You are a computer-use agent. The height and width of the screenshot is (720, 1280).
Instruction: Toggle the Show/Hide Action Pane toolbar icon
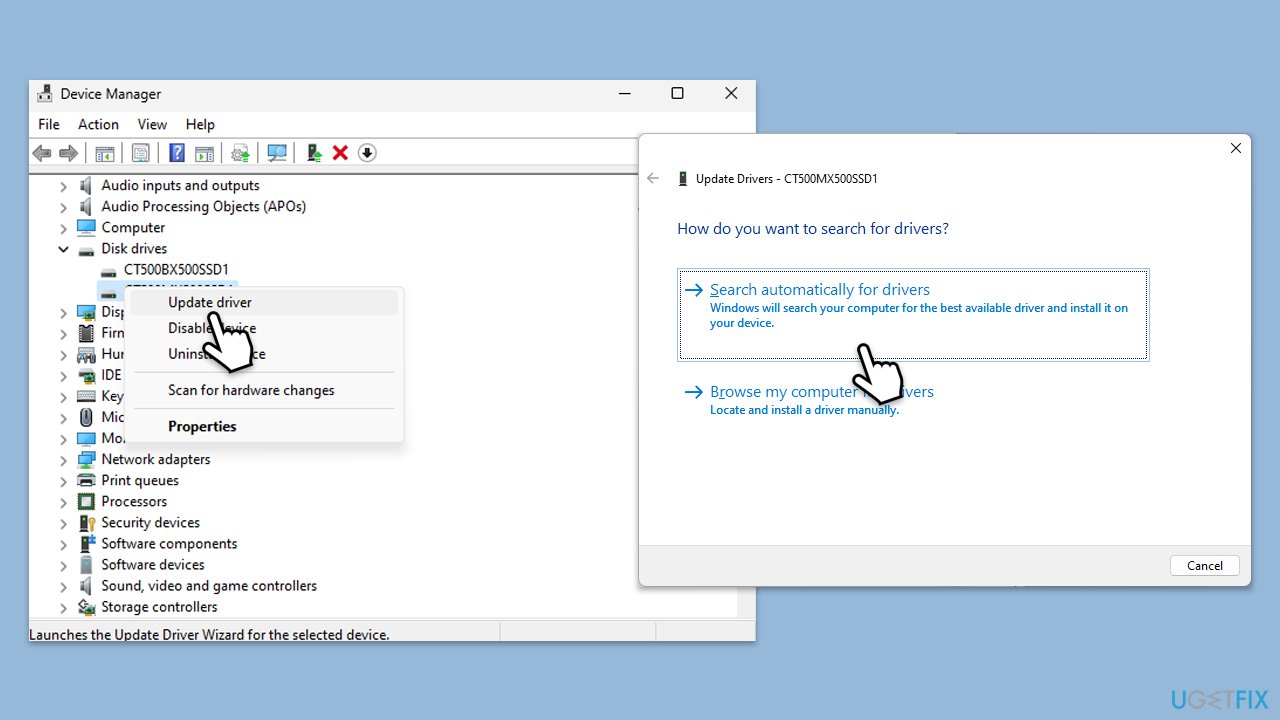(x=204, y=153)
